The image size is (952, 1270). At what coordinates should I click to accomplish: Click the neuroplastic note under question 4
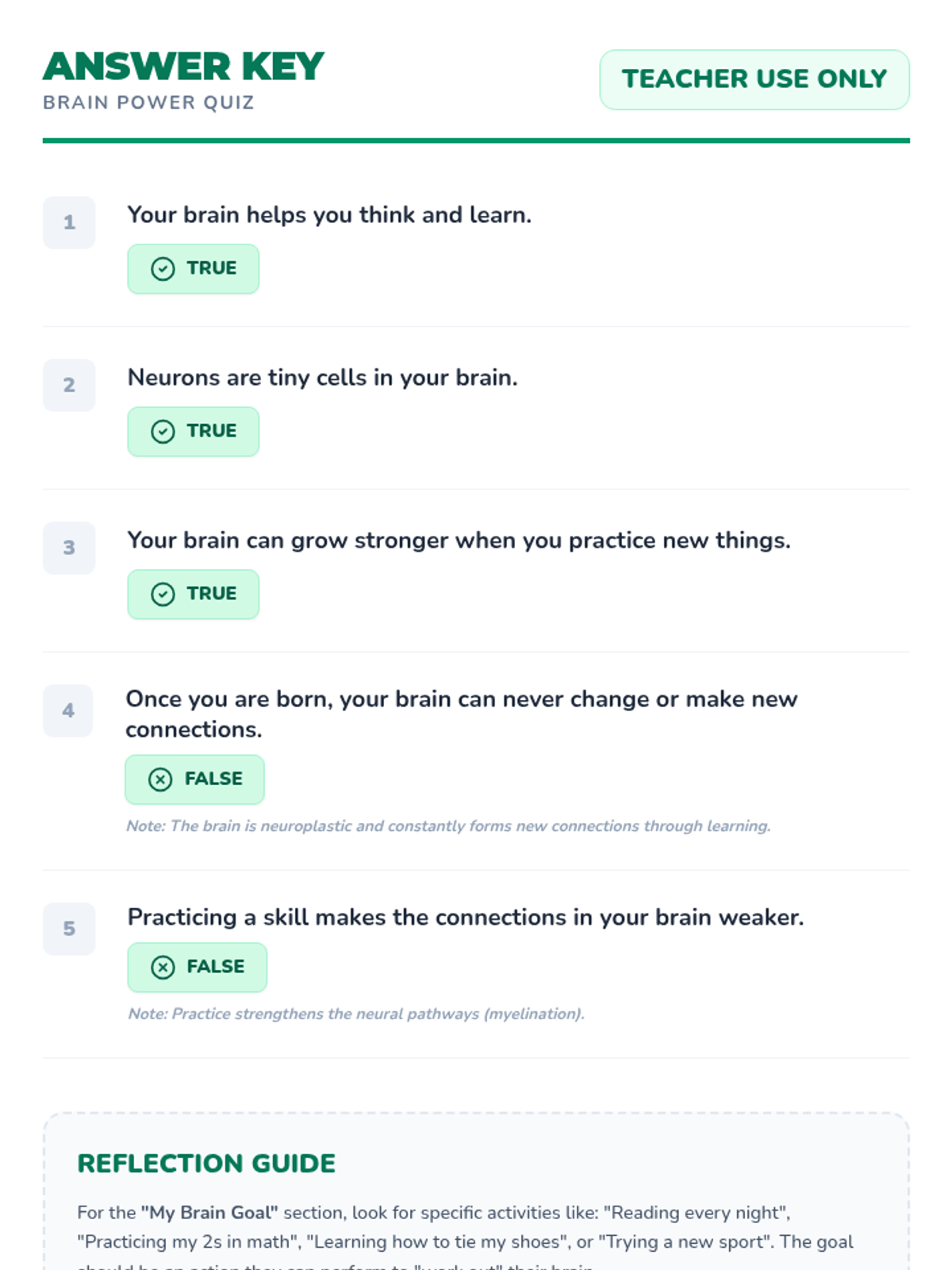click(x=448, y=826)
